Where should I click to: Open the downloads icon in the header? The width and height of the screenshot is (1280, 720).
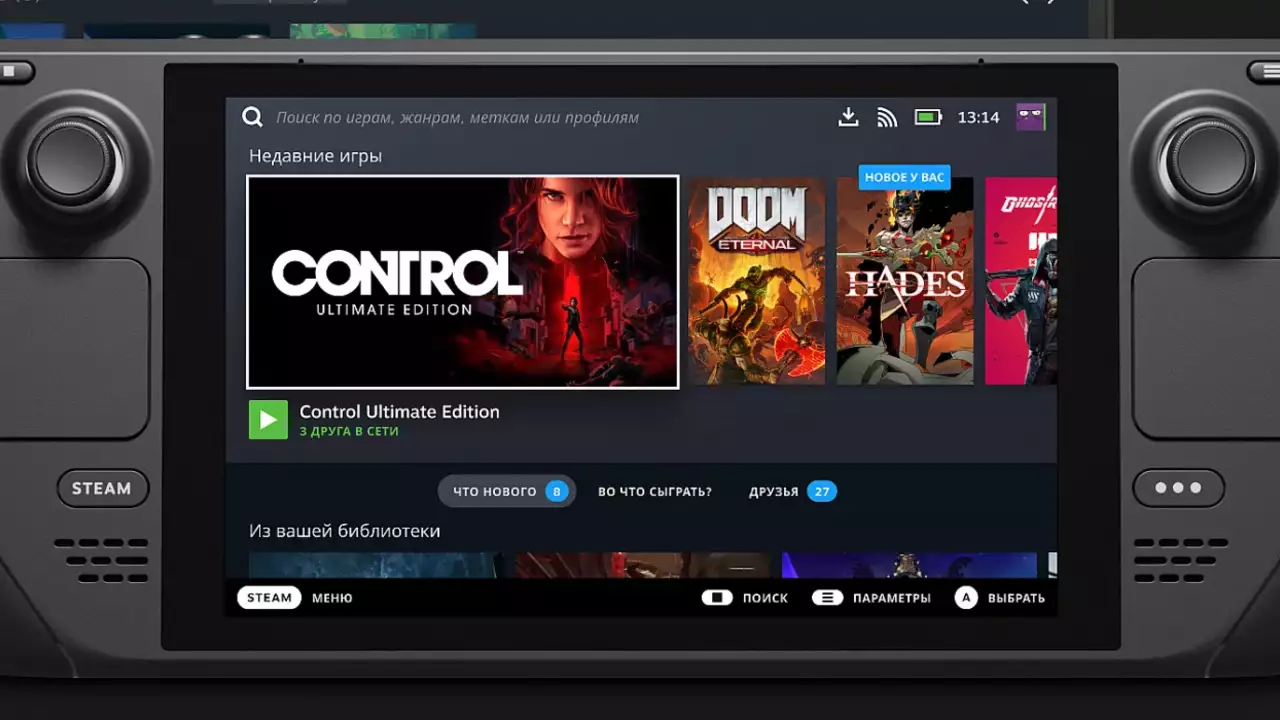(848, 117)
